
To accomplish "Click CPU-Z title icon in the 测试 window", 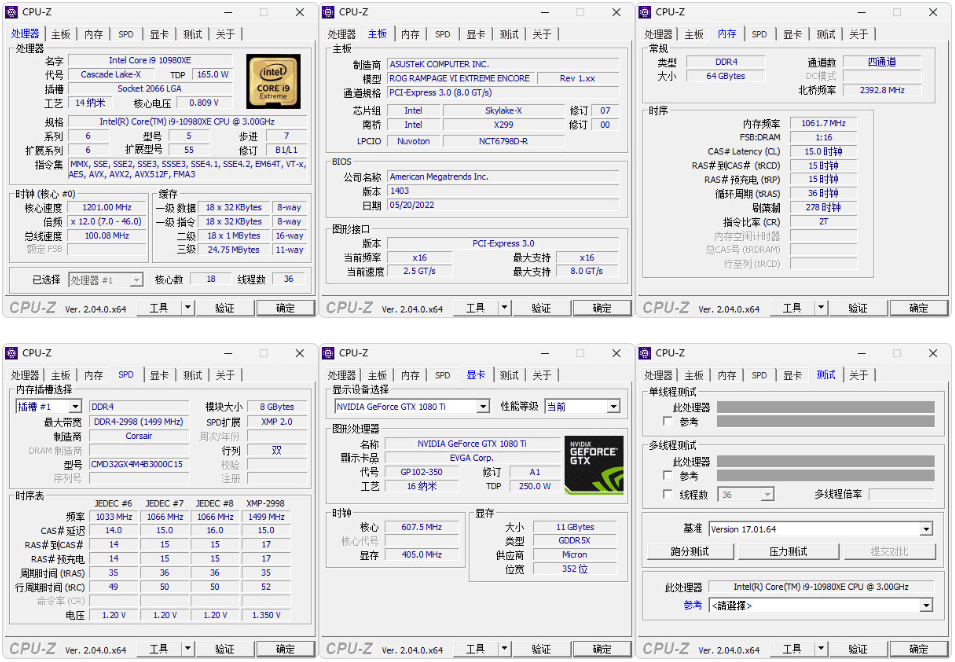I will 645,353.
